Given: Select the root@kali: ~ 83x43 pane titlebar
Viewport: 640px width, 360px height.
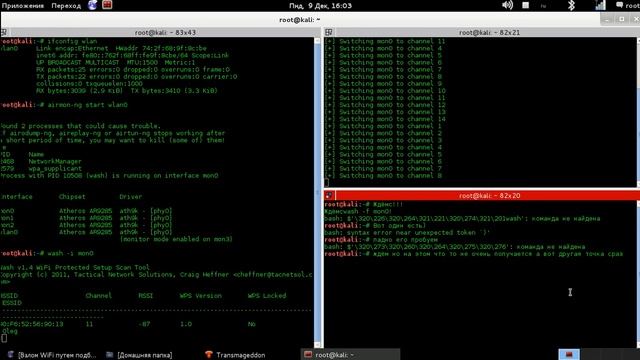Looking at the screenshot, I should tap(165, 33).
